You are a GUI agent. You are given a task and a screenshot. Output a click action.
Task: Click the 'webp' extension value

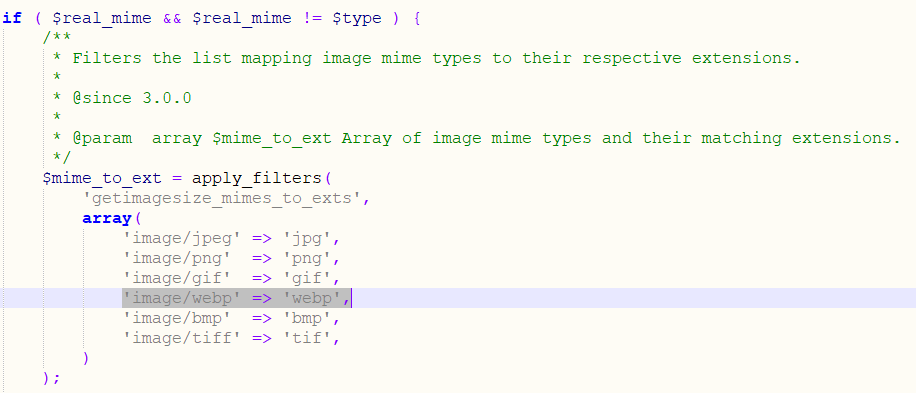coord(312,298)
